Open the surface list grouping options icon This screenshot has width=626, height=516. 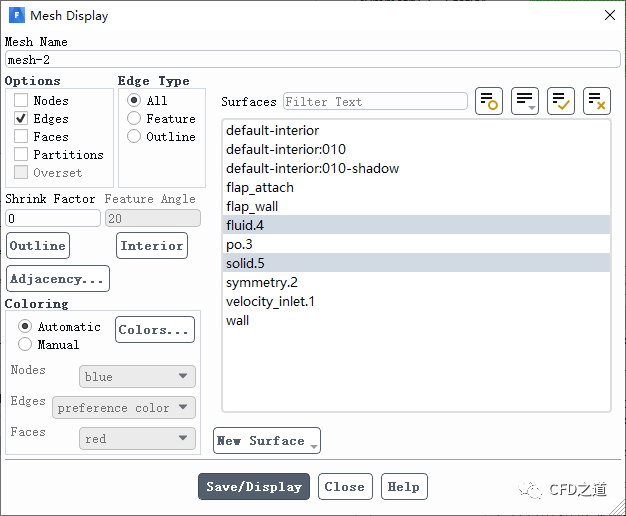pos(525,101)
